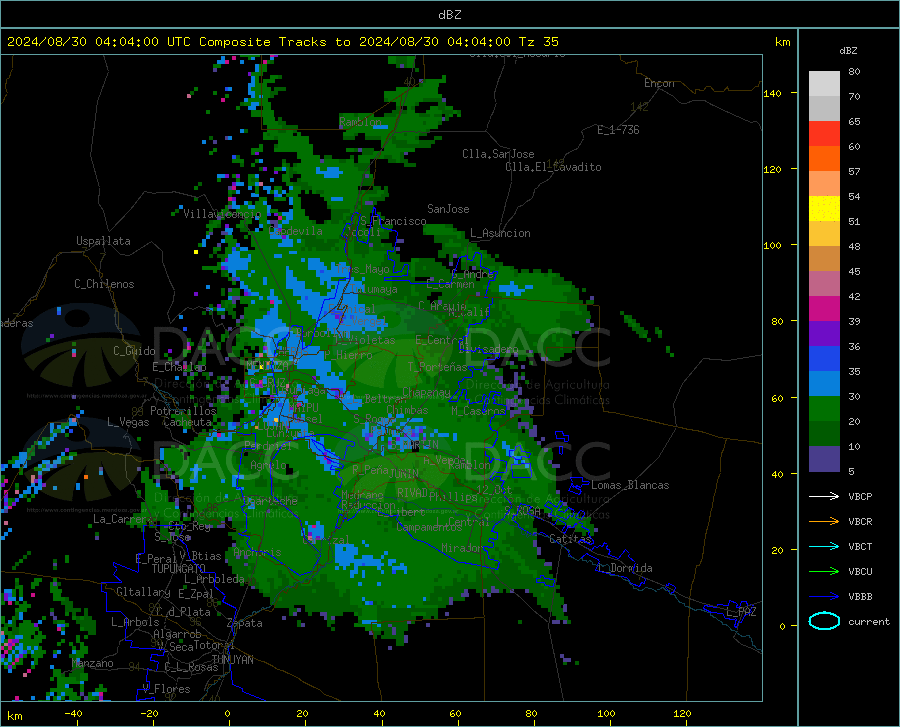Pick the light blue 35 dBZ swatch
Viewport: 900px width, 727px height.
824,384
